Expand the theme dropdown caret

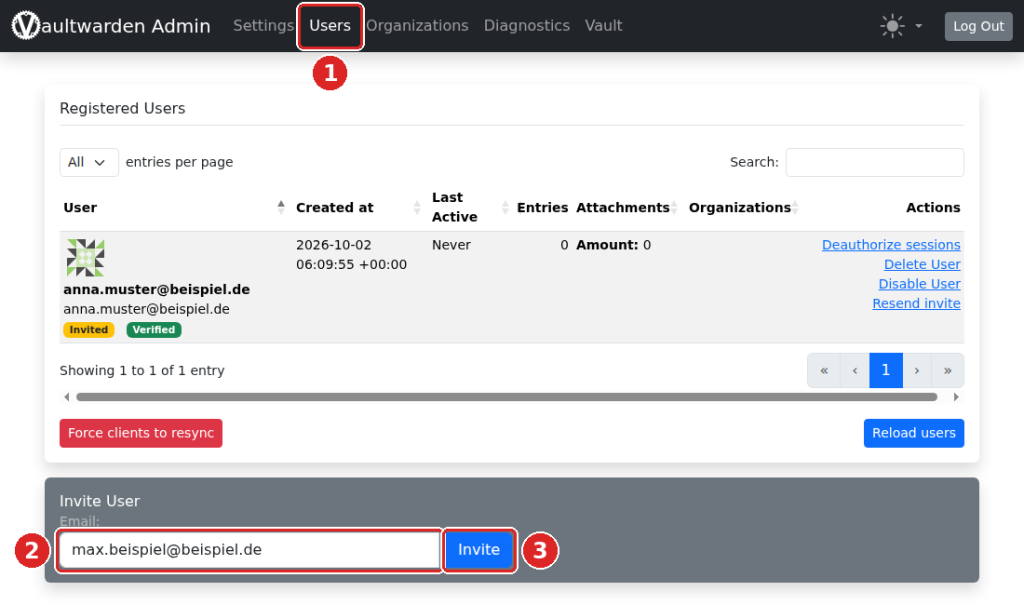click(x=919, y=26)
